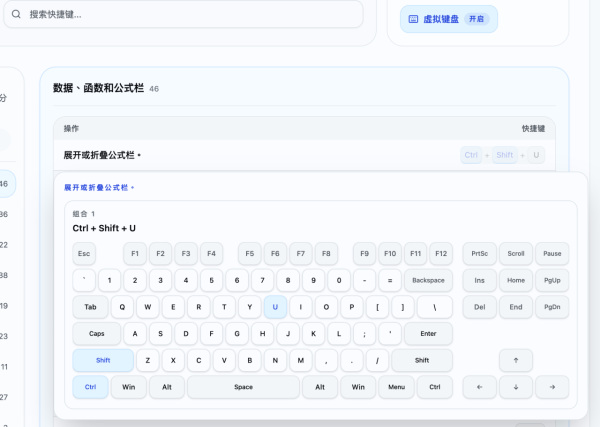Click the semicolon key
Screen dimensions: 600x427
(364, 334)
